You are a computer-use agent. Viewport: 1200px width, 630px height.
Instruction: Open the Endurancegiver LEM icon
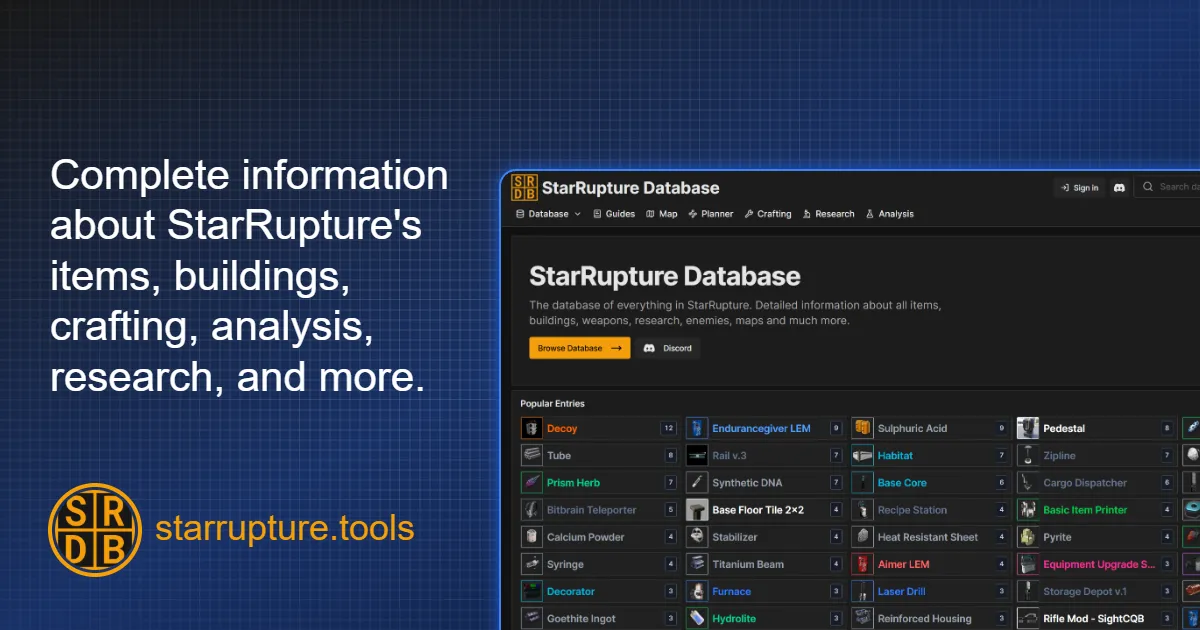(x=697, y=428)
